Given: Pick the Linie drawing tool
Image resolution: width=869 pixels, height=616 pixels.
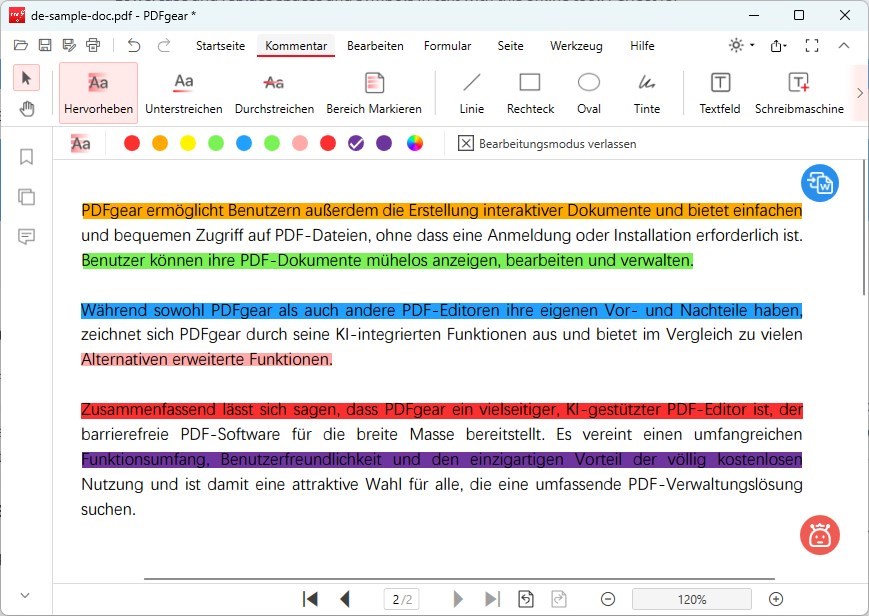Looking at the screenshot, I should tap(472, 93).
